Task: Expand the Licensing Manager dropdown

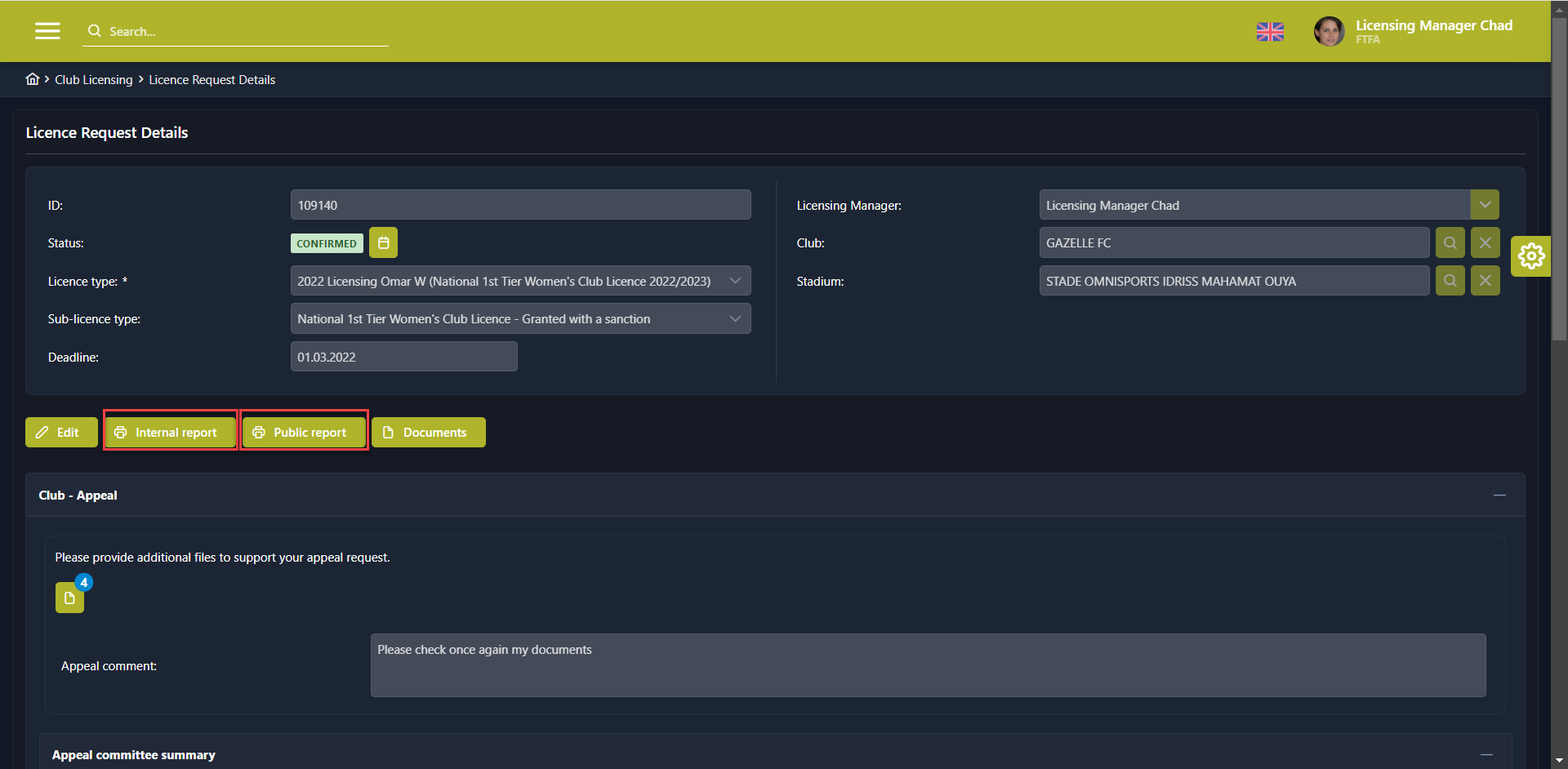Action: pyautogui.click(x=1485, y=205)
